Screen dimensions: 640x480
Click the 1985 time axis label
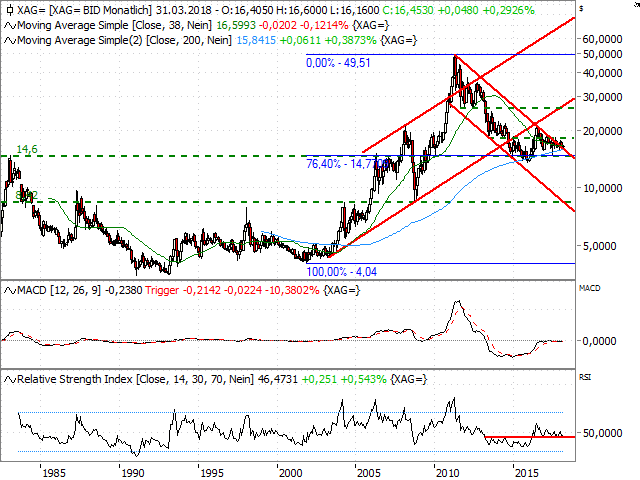[54, 473]
